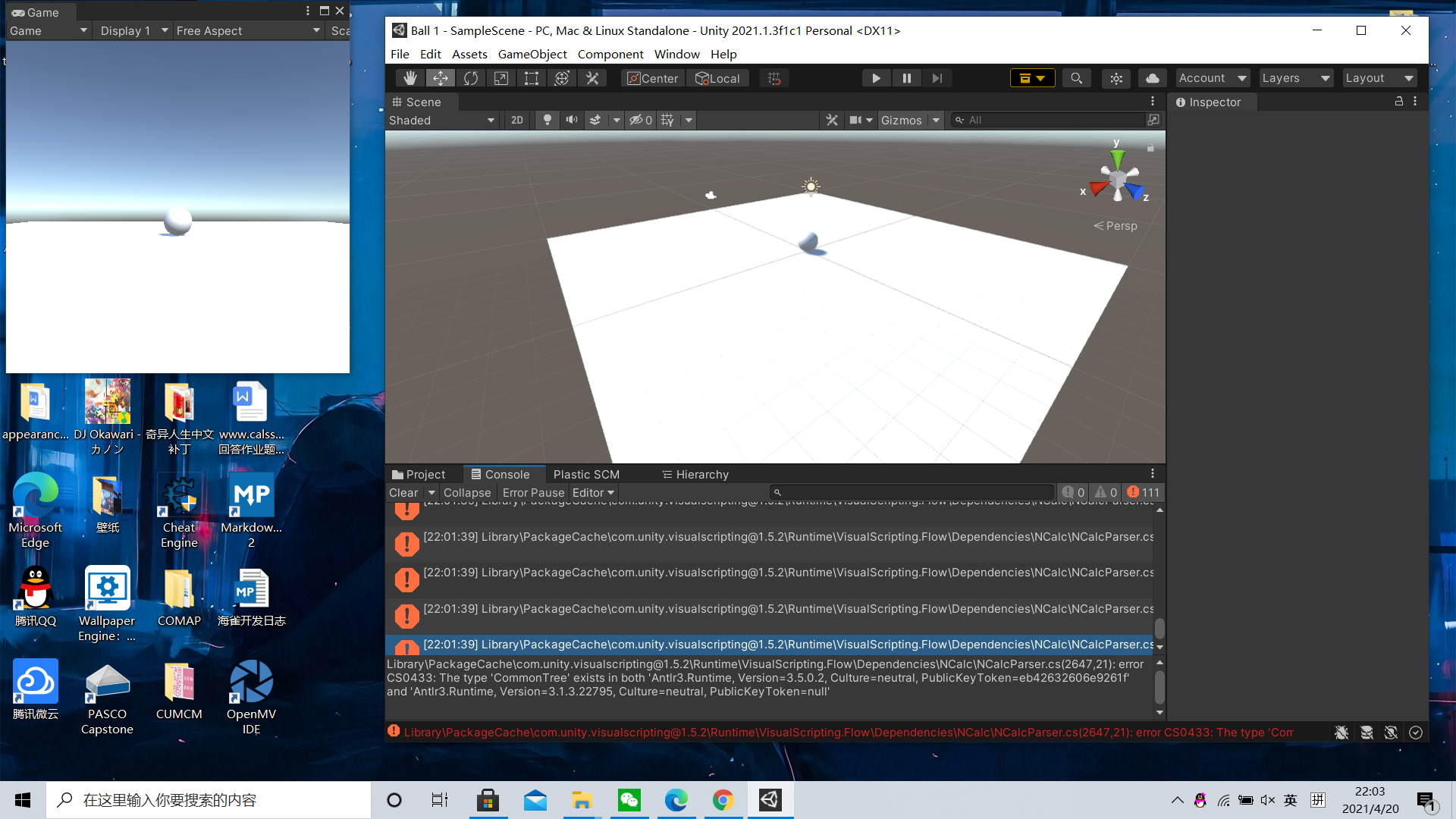
Task: Select the Scale tool
Action: (x=501, y=78)
